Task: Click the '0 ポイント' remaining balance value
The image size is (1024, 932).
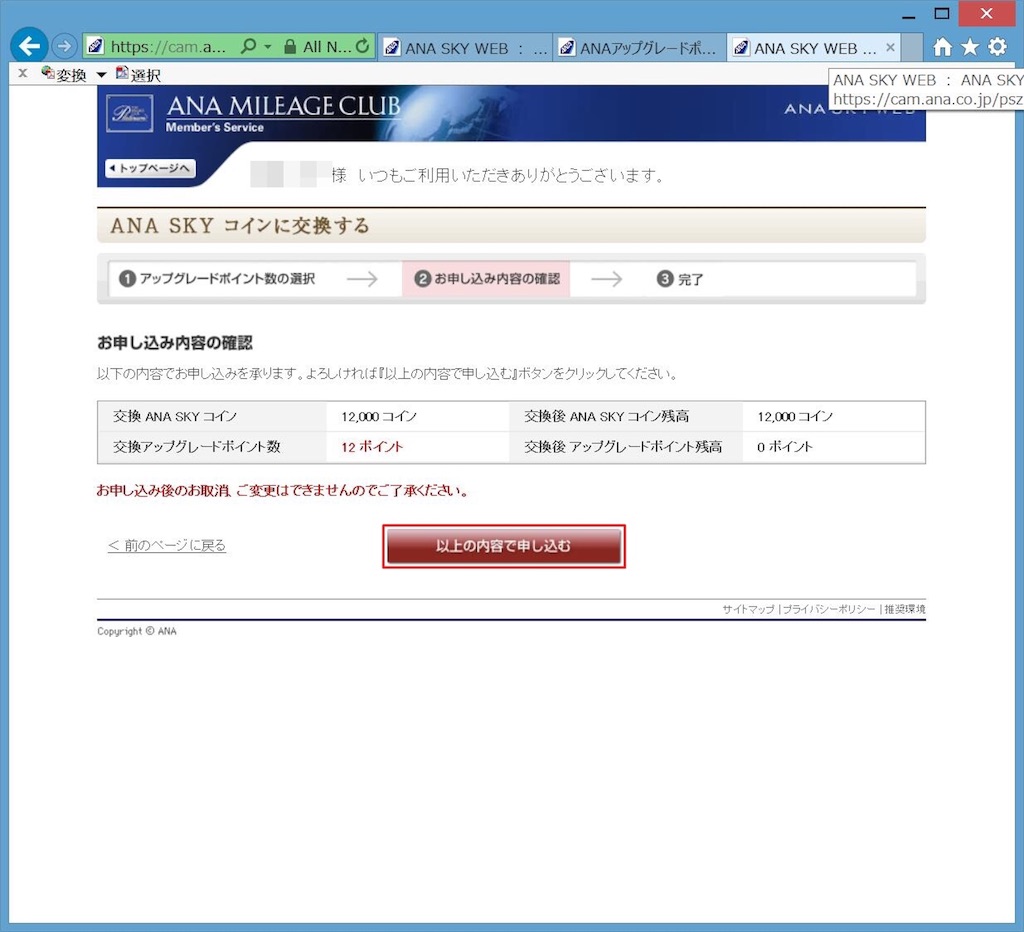Action: (x=784, y=447)
